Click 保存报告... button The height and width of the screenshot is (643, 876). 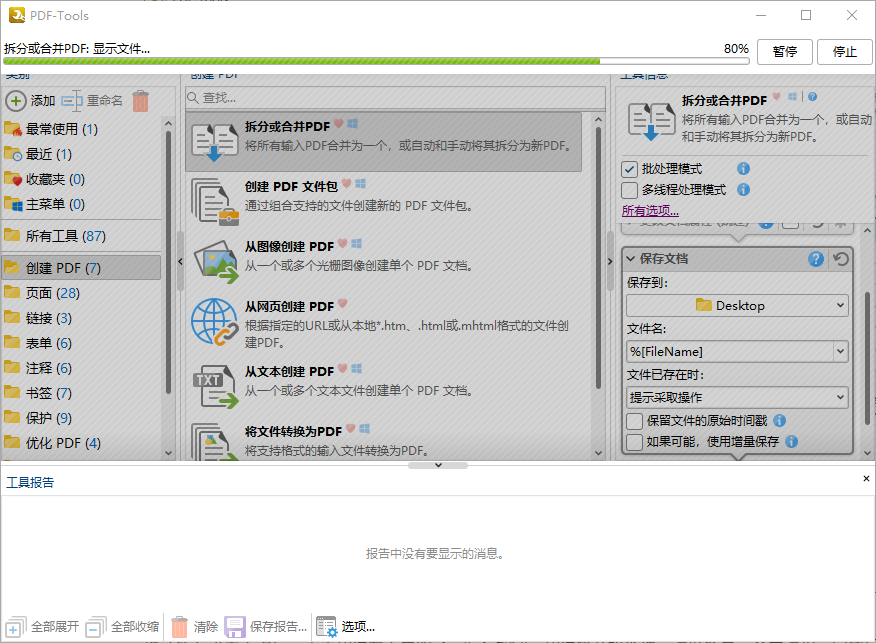pos(266,627)
